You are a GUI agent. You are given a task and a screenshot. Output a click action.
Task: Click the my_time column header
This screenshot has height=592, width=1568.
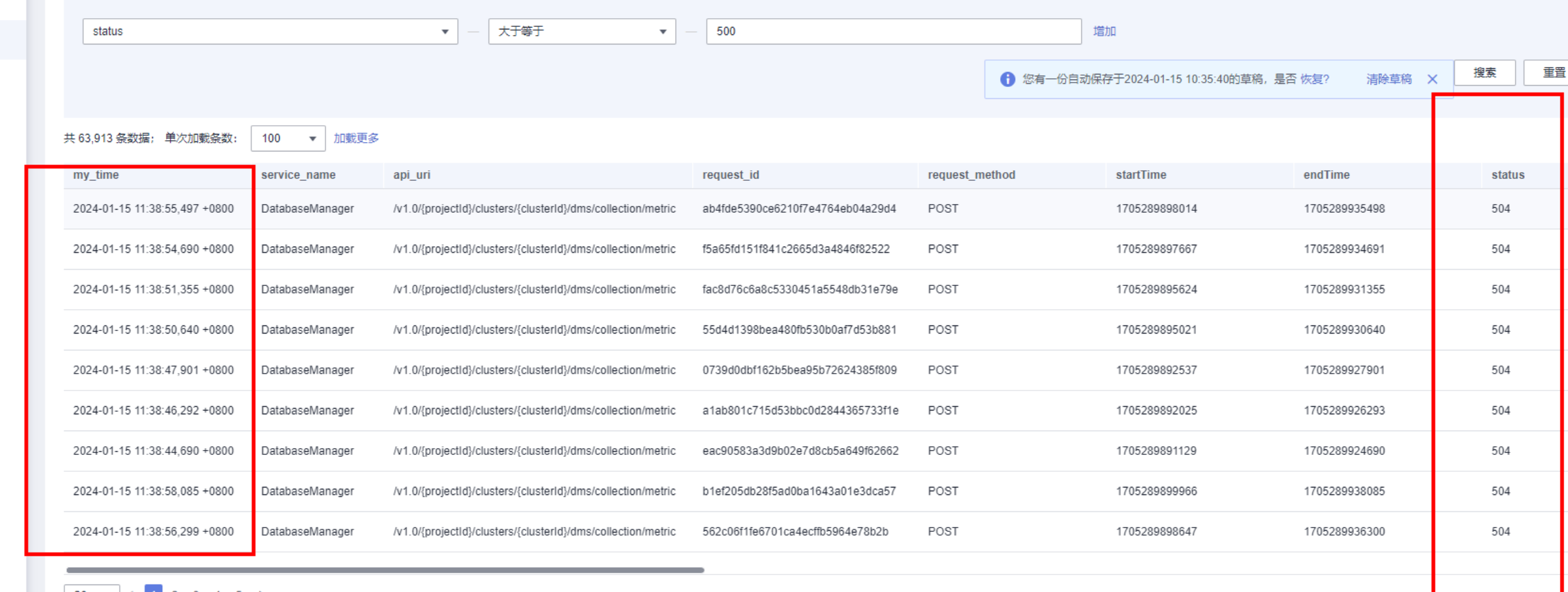tap(96, 175)
